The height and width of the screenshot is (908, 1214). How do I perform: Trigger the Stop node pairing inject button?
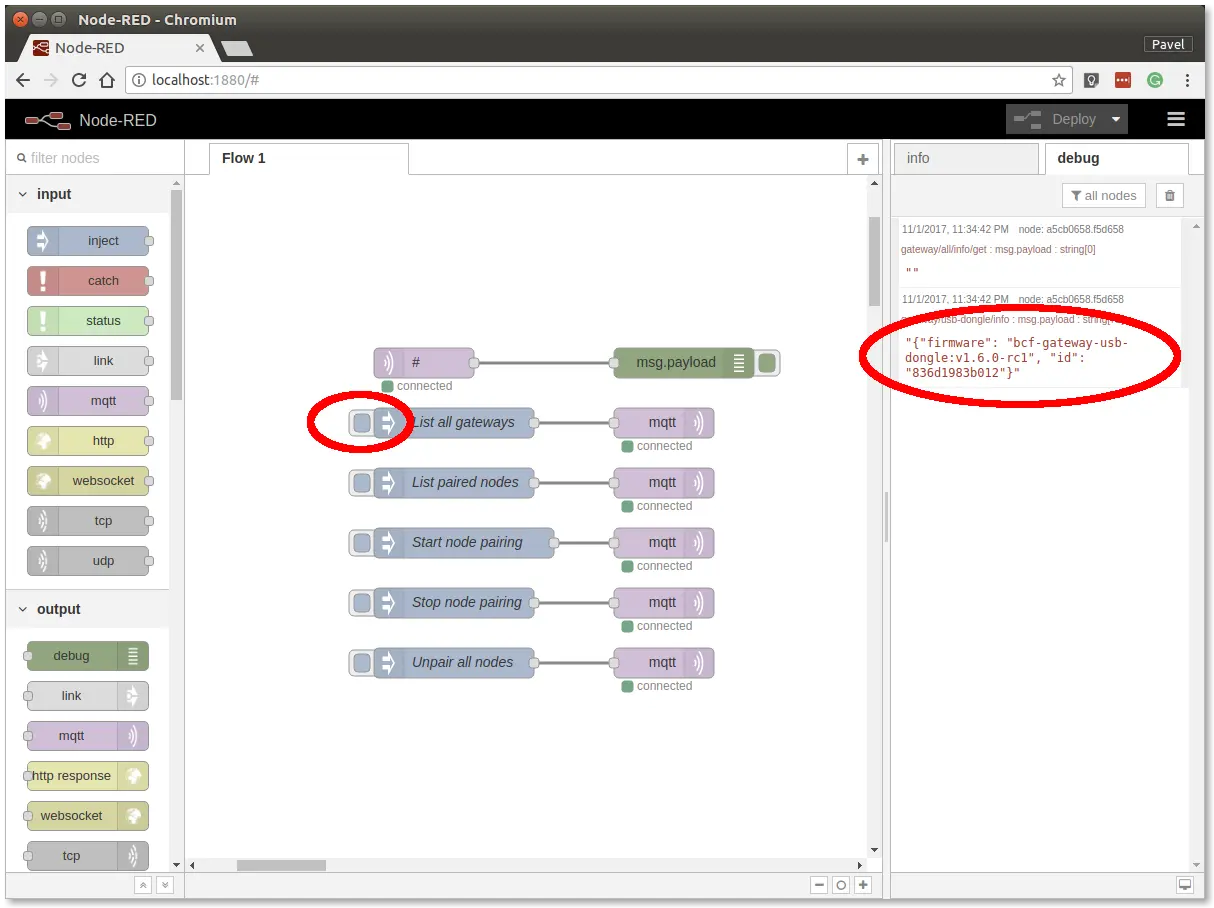[361, 603]
